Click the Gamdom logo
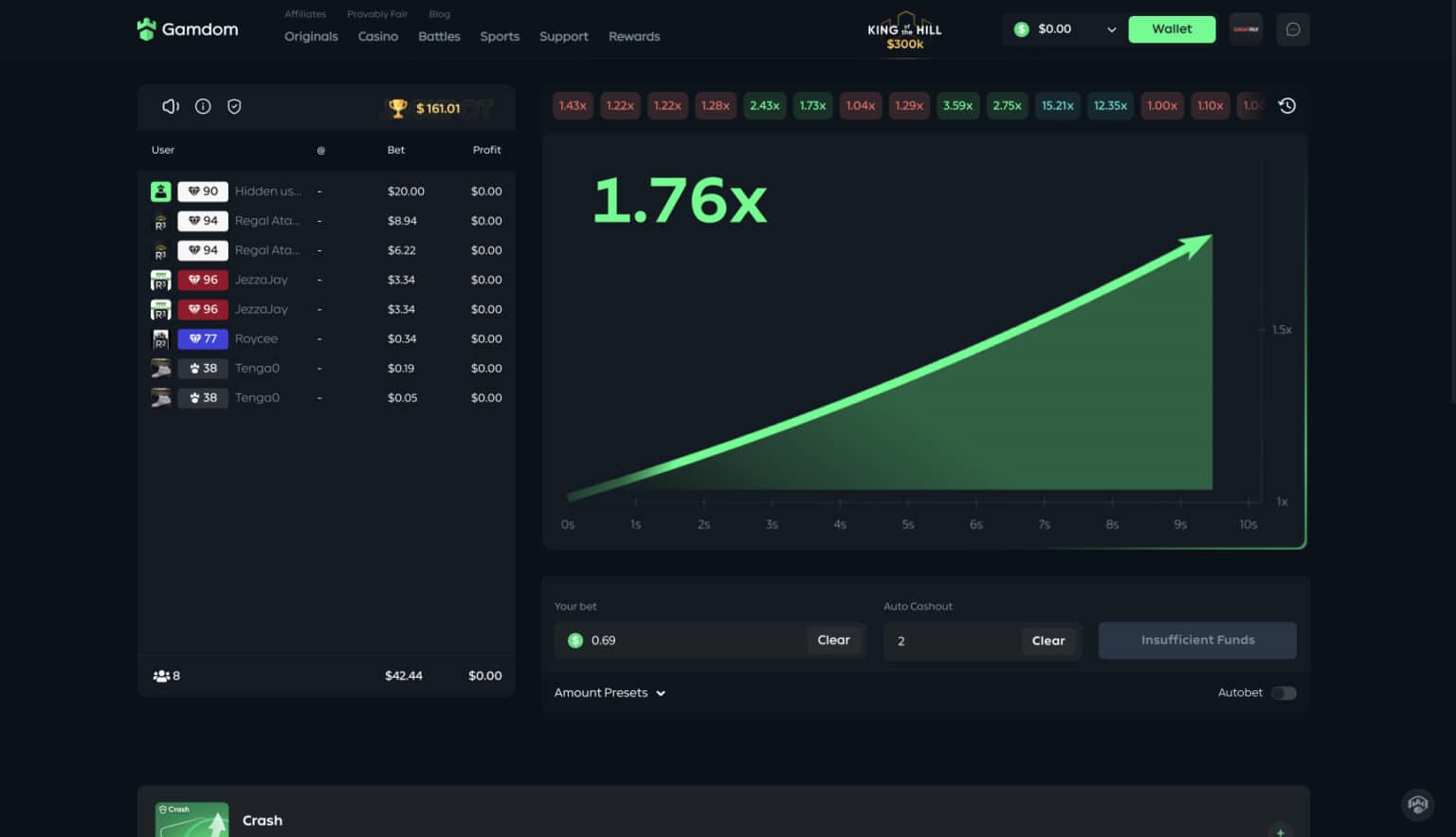Image resolution: width=1456 pixels, height=837 pixels. 187,29
